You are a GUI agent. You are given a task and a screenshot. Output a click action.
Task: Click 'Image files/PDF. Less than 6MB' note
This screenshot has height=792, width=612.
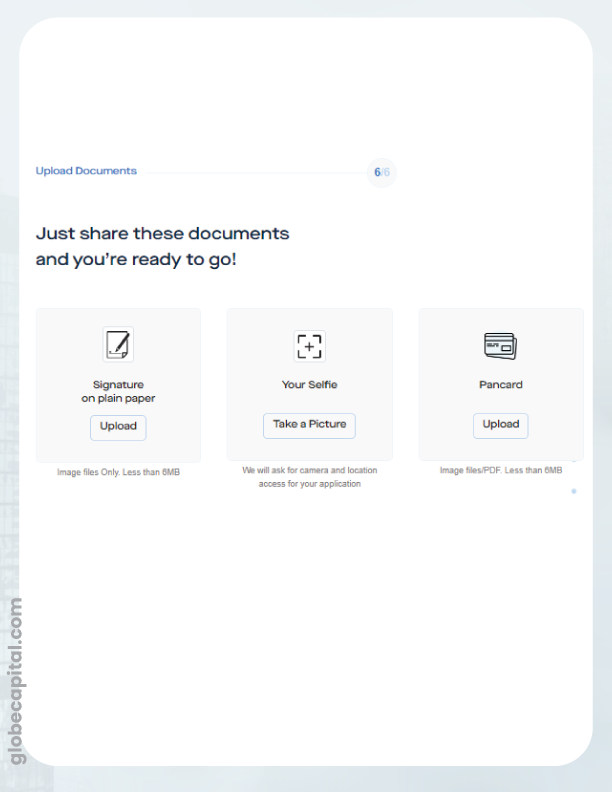[501, 470]
